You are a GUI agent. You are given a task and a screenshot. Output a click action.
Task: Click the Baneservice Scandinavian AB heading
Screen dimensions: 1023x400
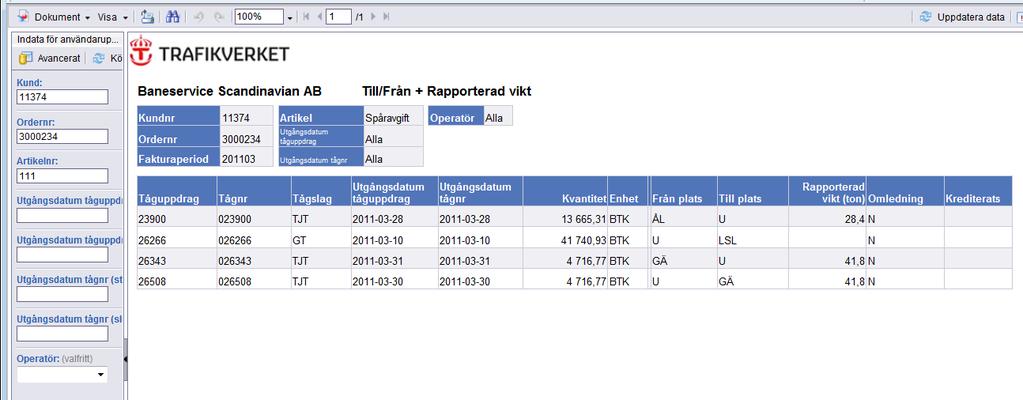tap(230, 91)
